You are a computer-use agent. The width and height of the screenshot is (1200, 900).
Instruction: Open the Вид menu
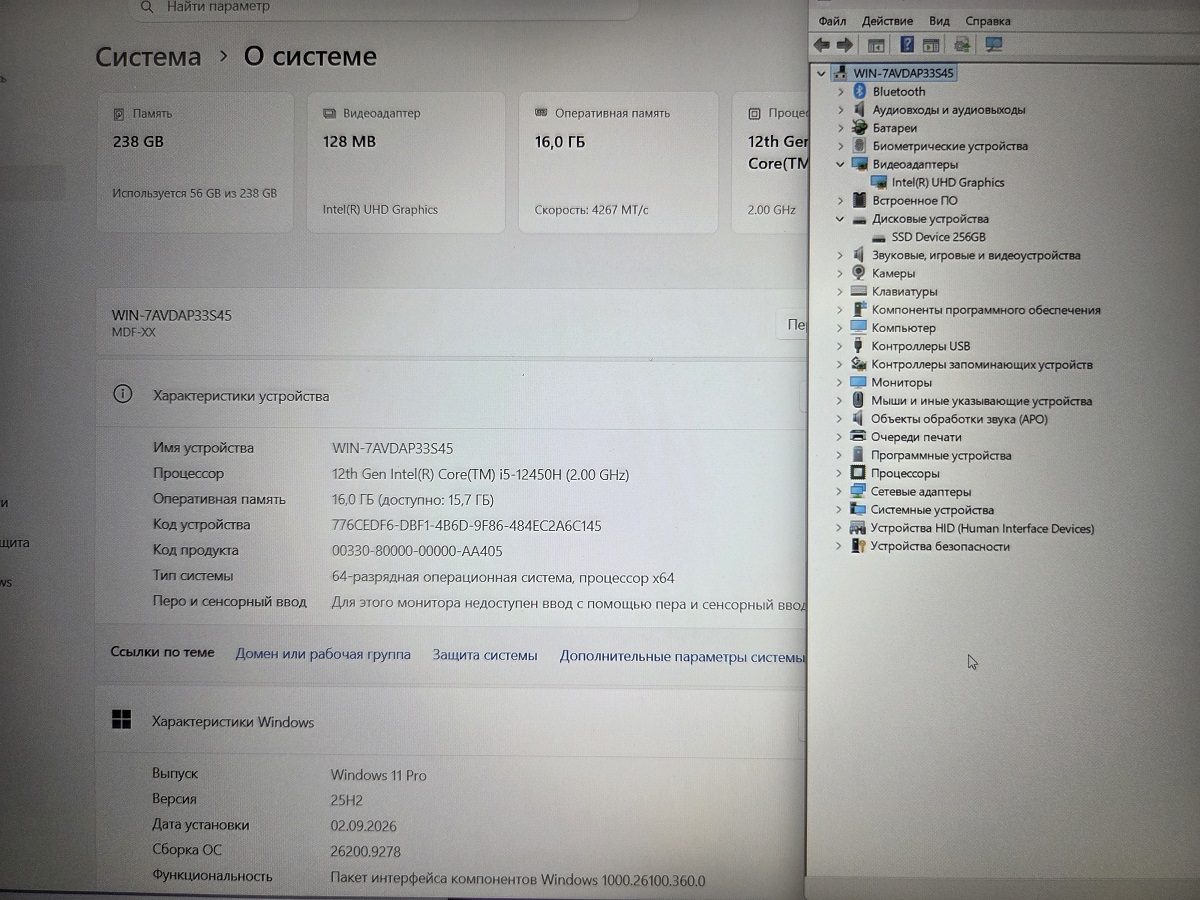tap(939, 21)
